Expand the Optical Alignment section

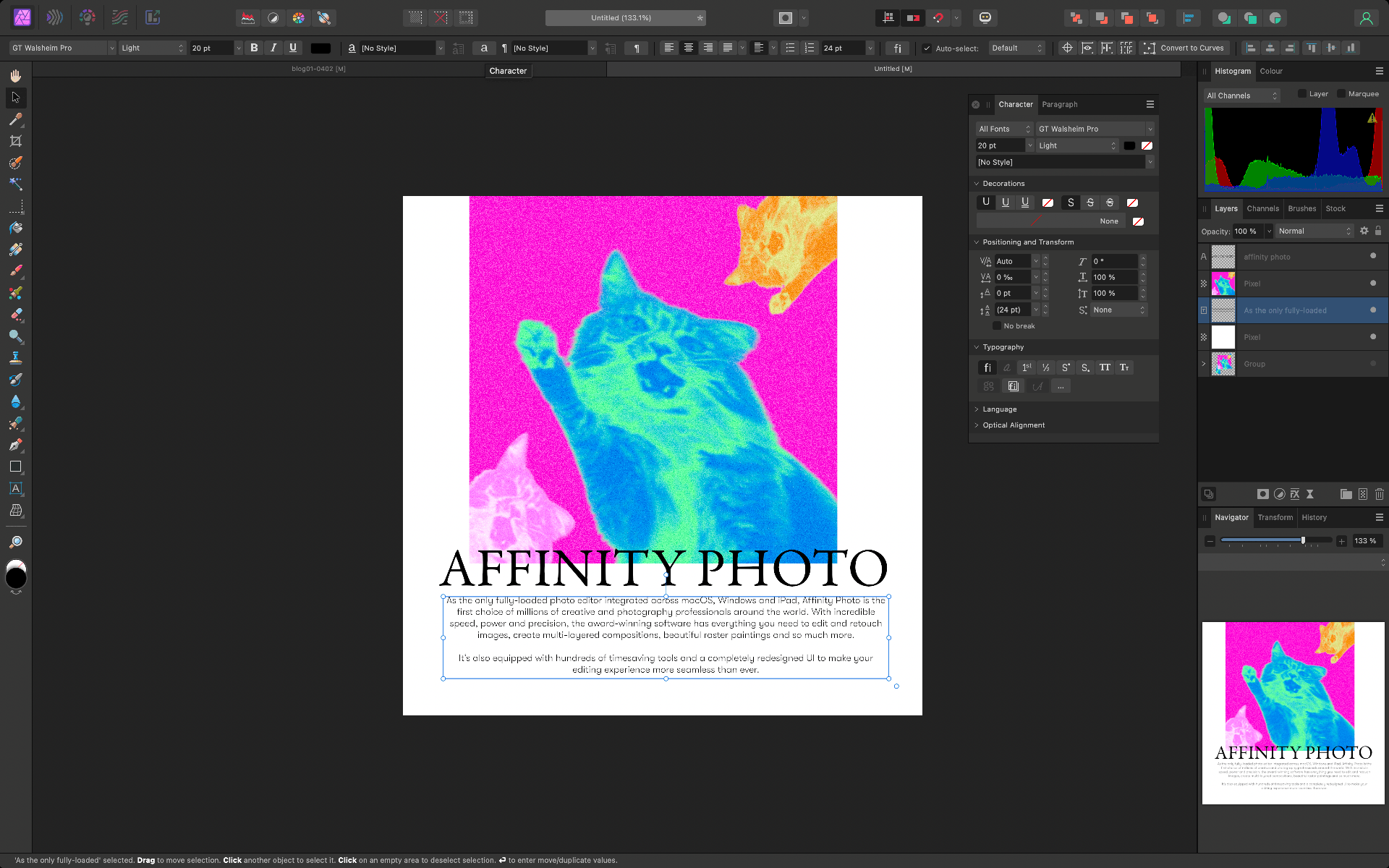[x=976, y=425]
